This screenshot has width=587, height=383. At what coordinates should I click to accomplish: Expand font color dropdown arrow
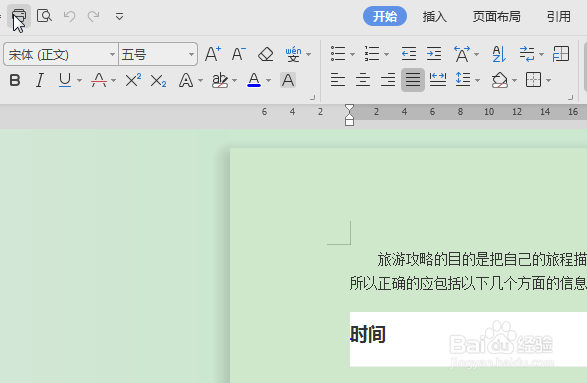pos(268,80)
